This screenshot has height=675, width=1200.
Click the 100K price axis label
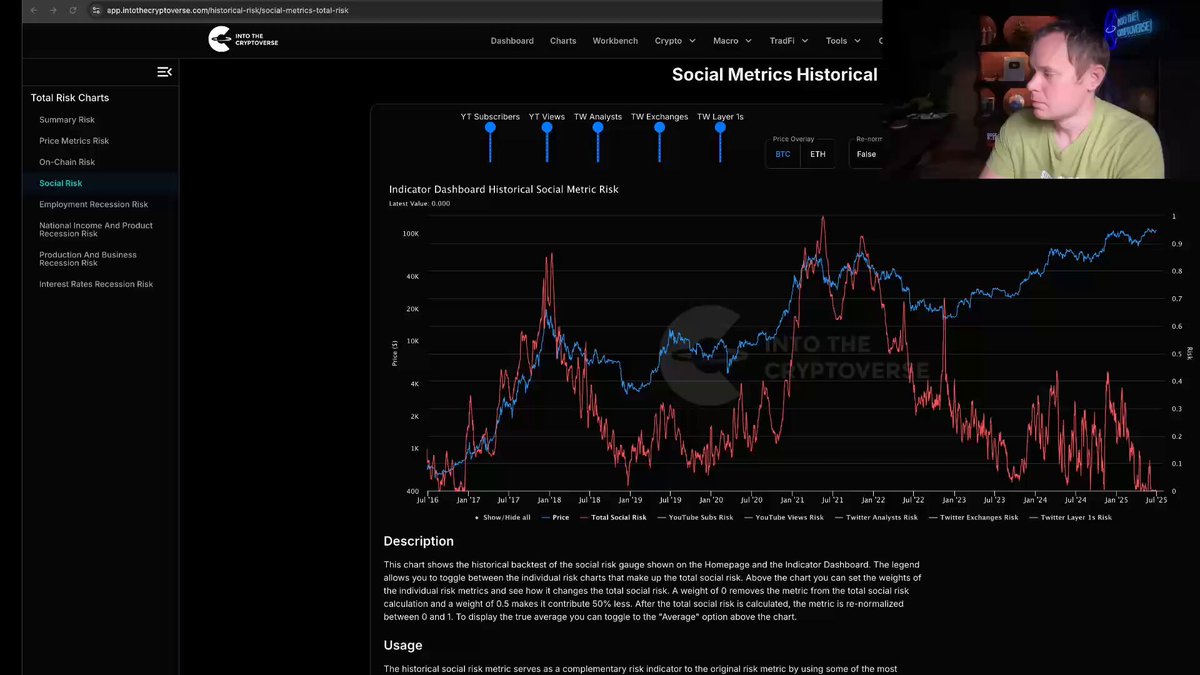411,234
